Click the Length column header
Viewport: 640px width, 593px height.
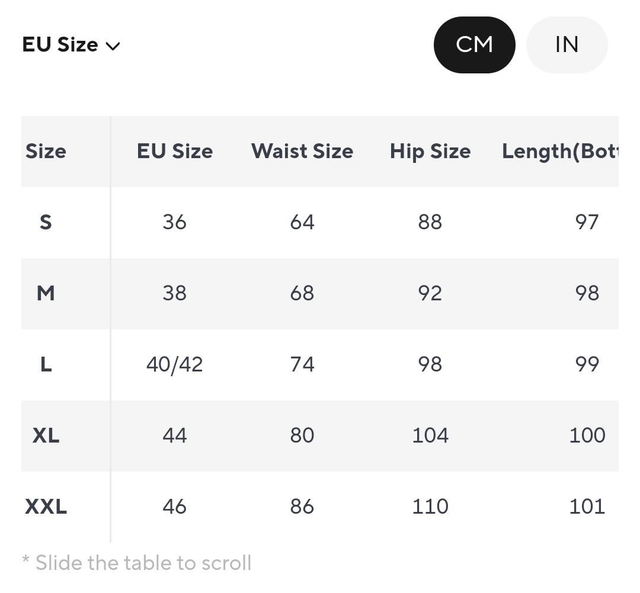[560, 151]
